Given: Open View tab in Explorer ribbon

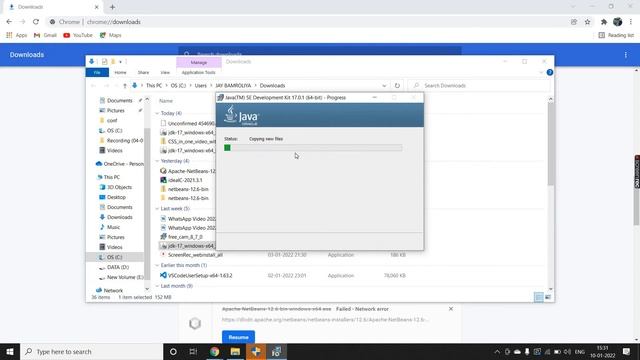Looking at the screenshot, I should [165, 73].
